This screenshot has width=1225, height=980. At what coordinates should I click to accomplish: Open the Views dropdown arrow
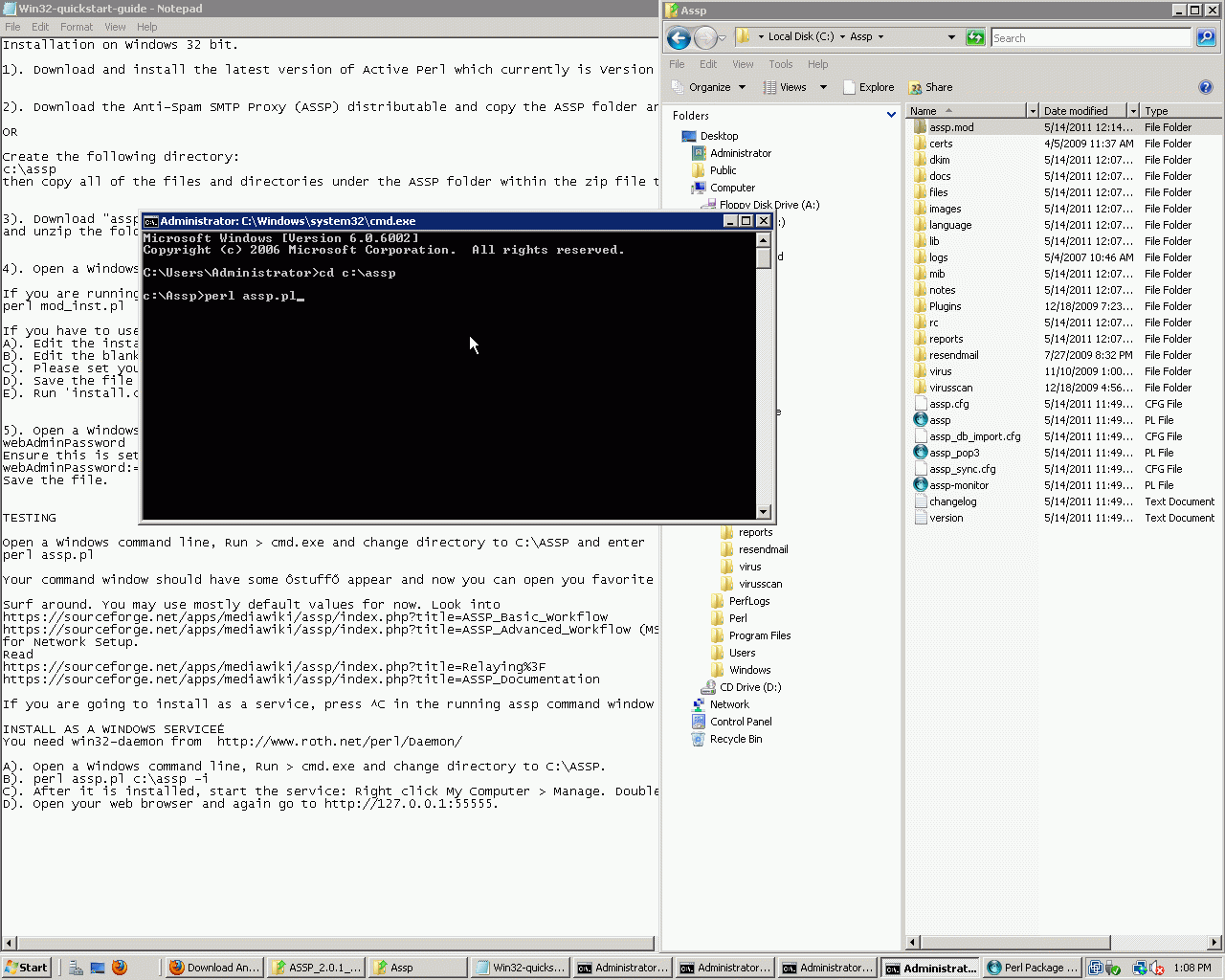(x=823, y=87)
